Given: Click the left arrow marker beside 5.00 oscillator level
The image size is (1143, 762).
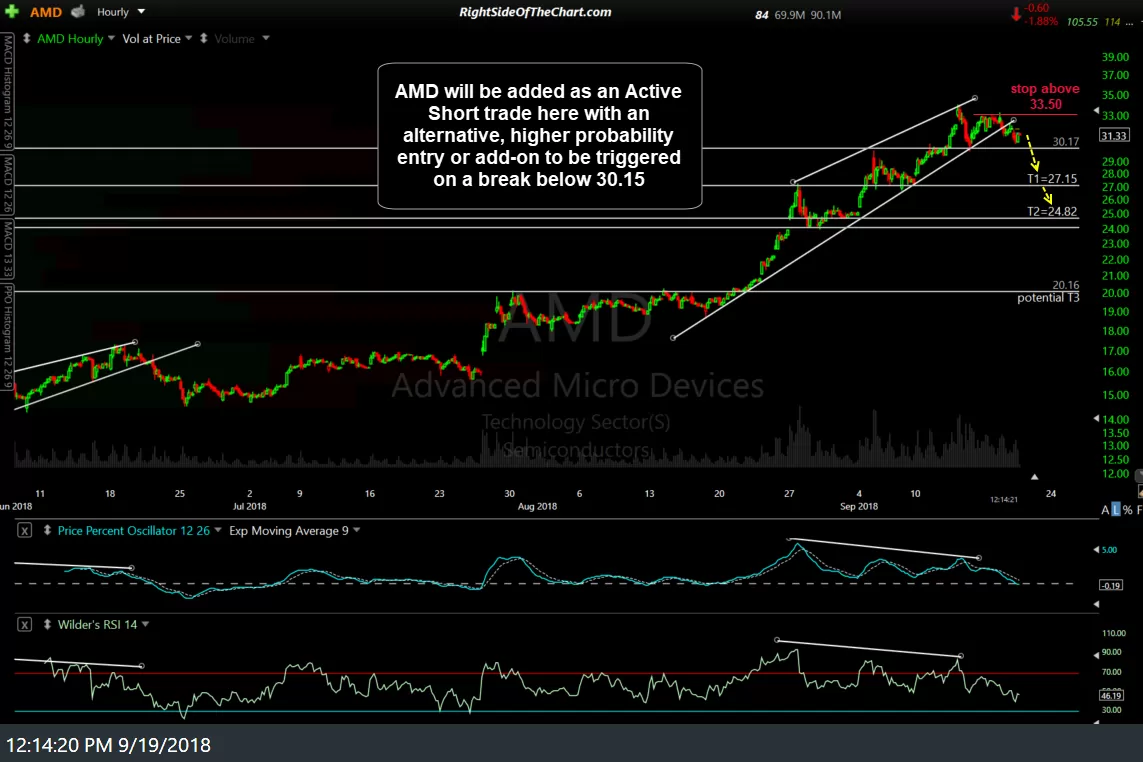Looking at the screenshot, I should click(x=1096, y=550).
